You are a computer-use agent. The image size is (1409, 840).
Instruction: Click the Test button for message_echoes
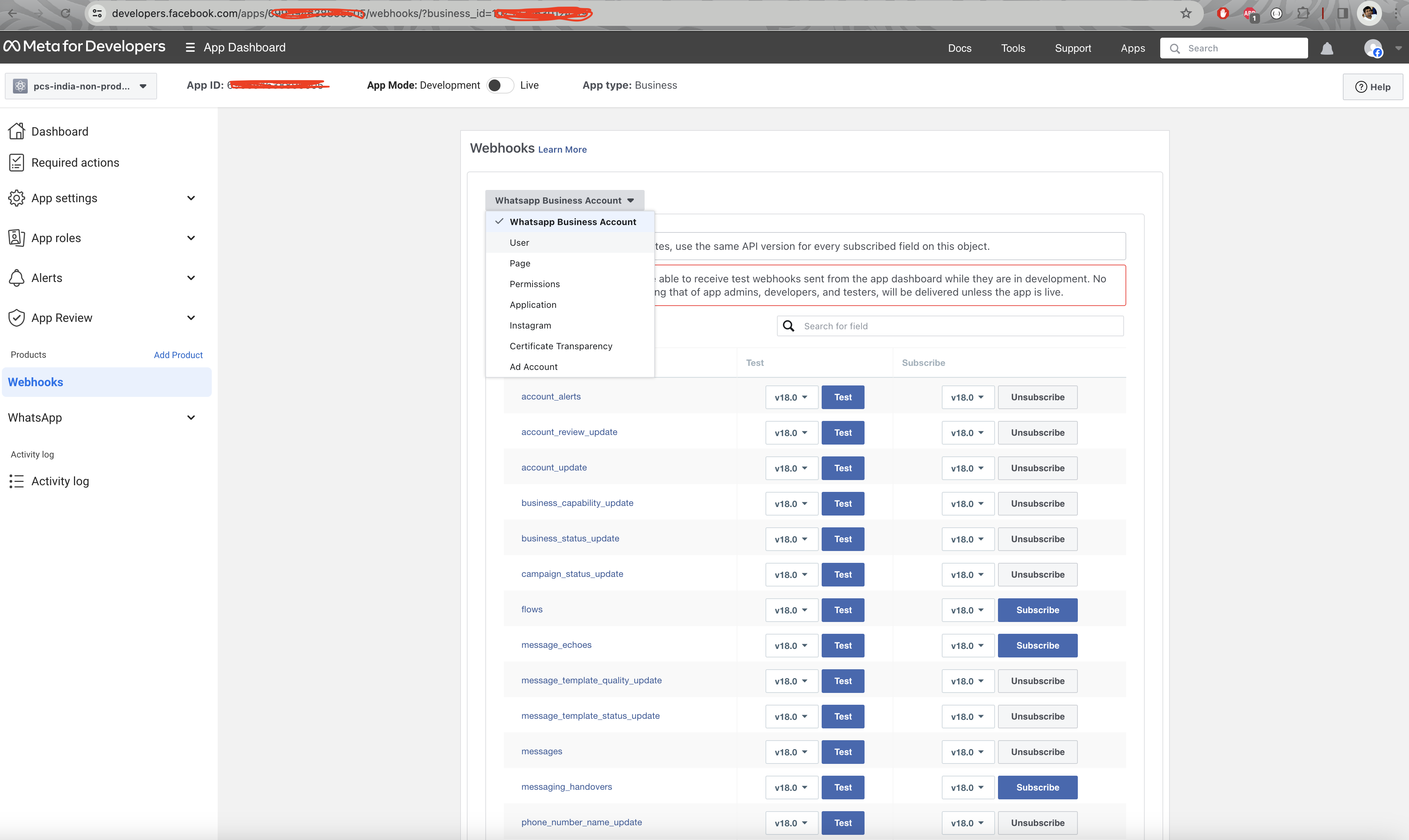[x=842, y=646]
